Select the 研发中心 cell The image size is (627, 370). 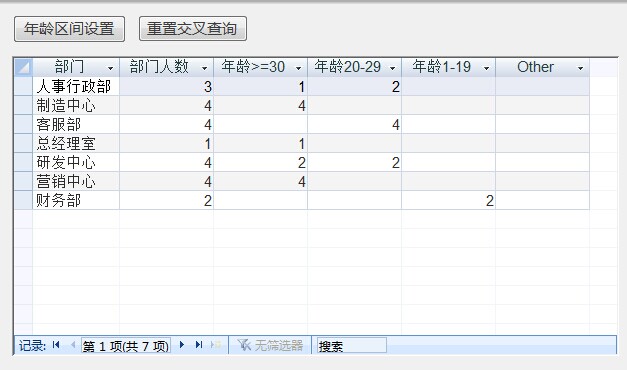76,162
